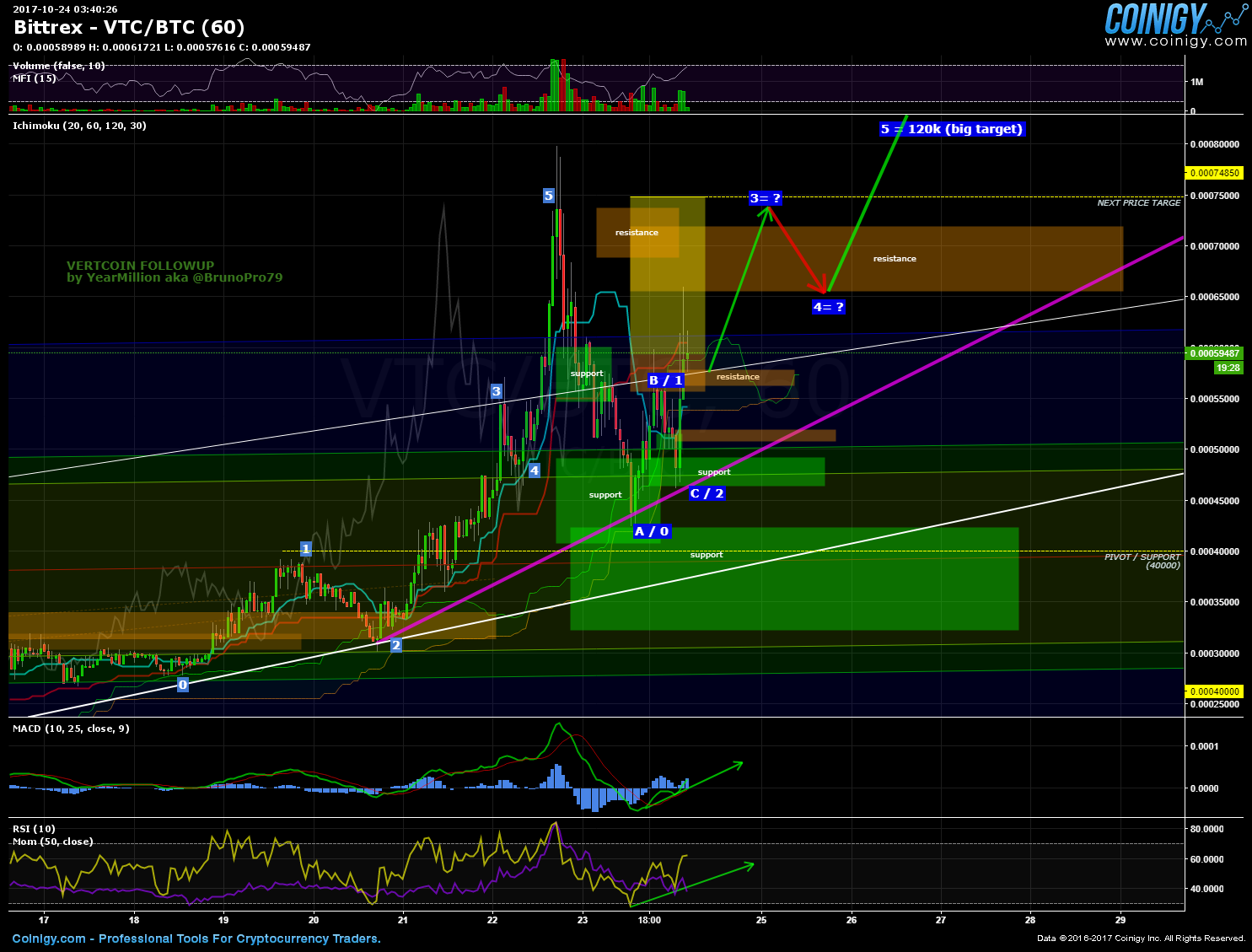Screen dimensions: 1252x952
Task: Click the date label 17 on the time axis
Action: pos(44,920)
